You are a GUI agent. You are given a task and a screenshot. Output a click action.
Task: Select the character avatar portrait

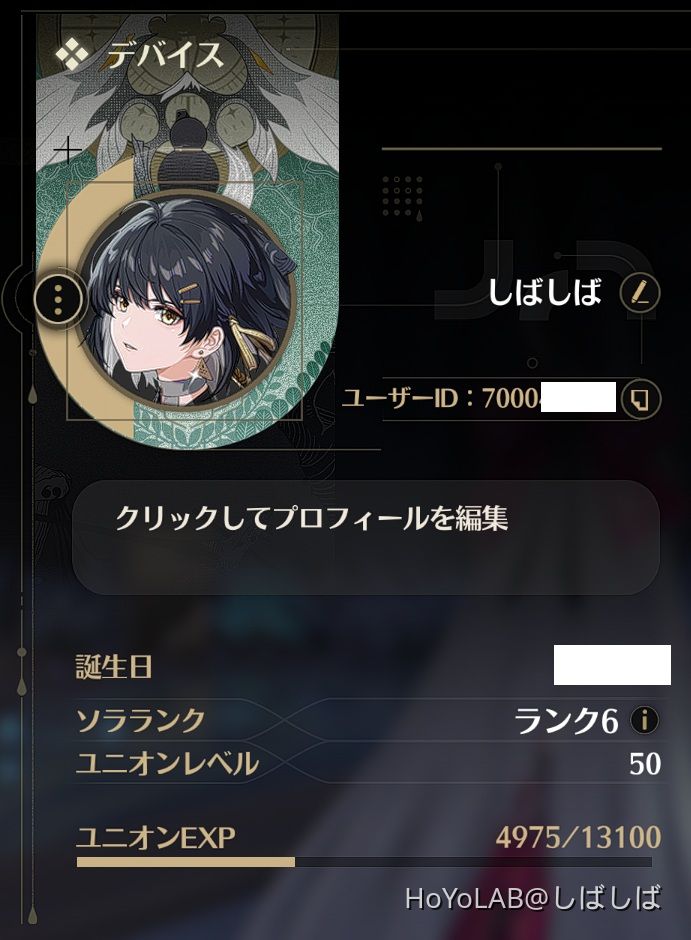[x=186, y=296]
